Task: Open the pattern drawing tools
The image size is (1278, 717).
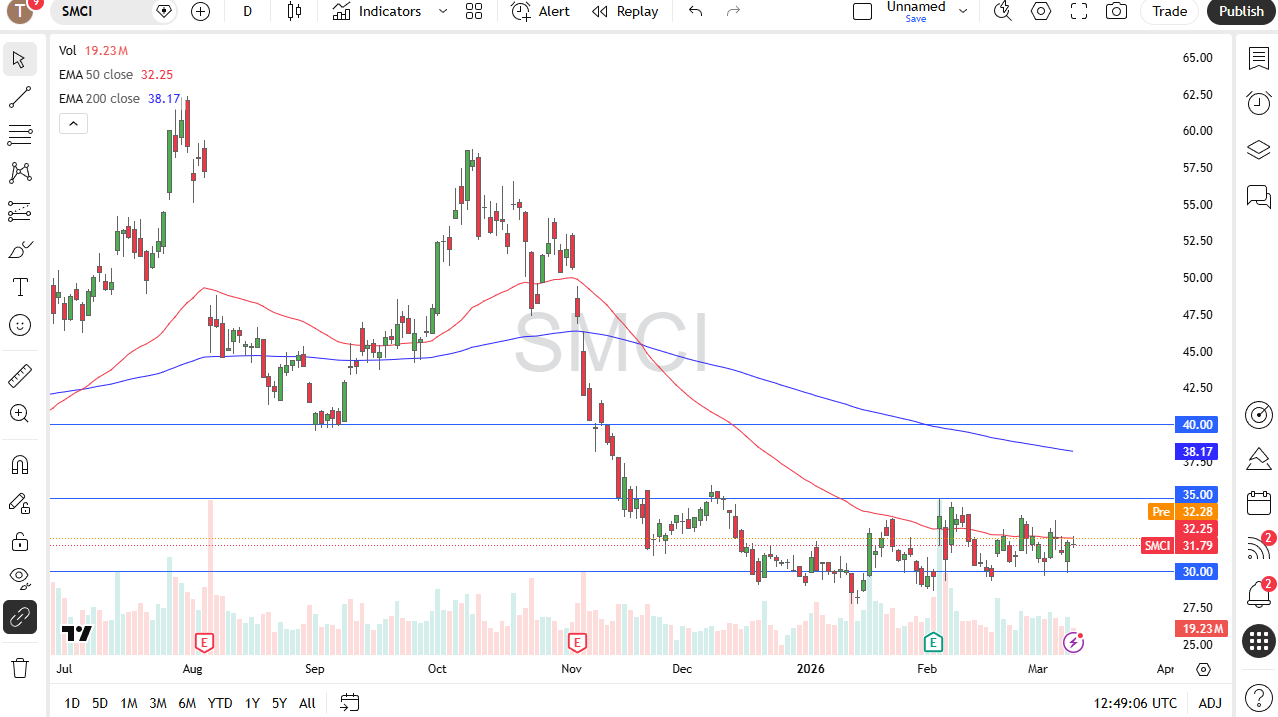Action: point(19,173)
